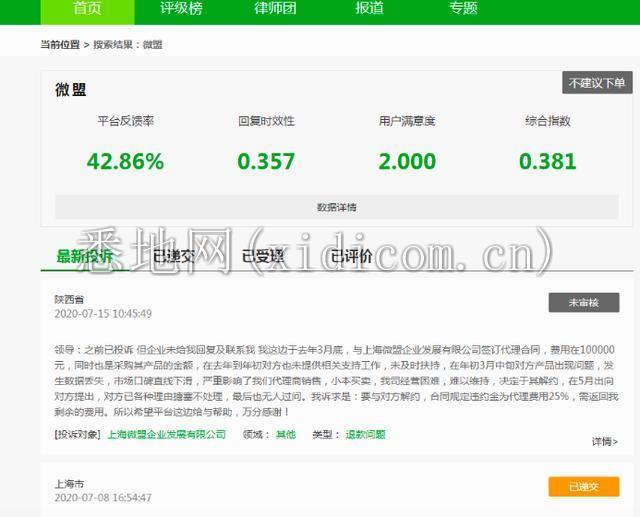Screen dimensions: 640x517
Task: Click the 42.86% feedback rate value
Action: click(x=125, y=161)
